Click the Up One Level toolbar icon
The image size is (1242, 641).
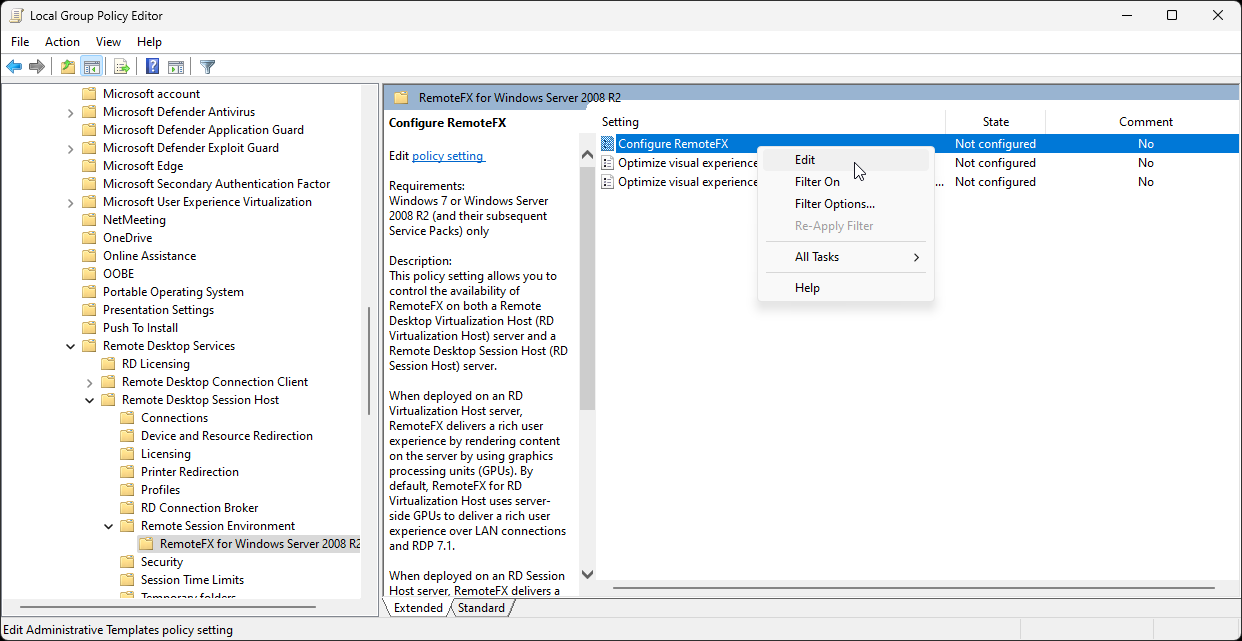(66, 66)
